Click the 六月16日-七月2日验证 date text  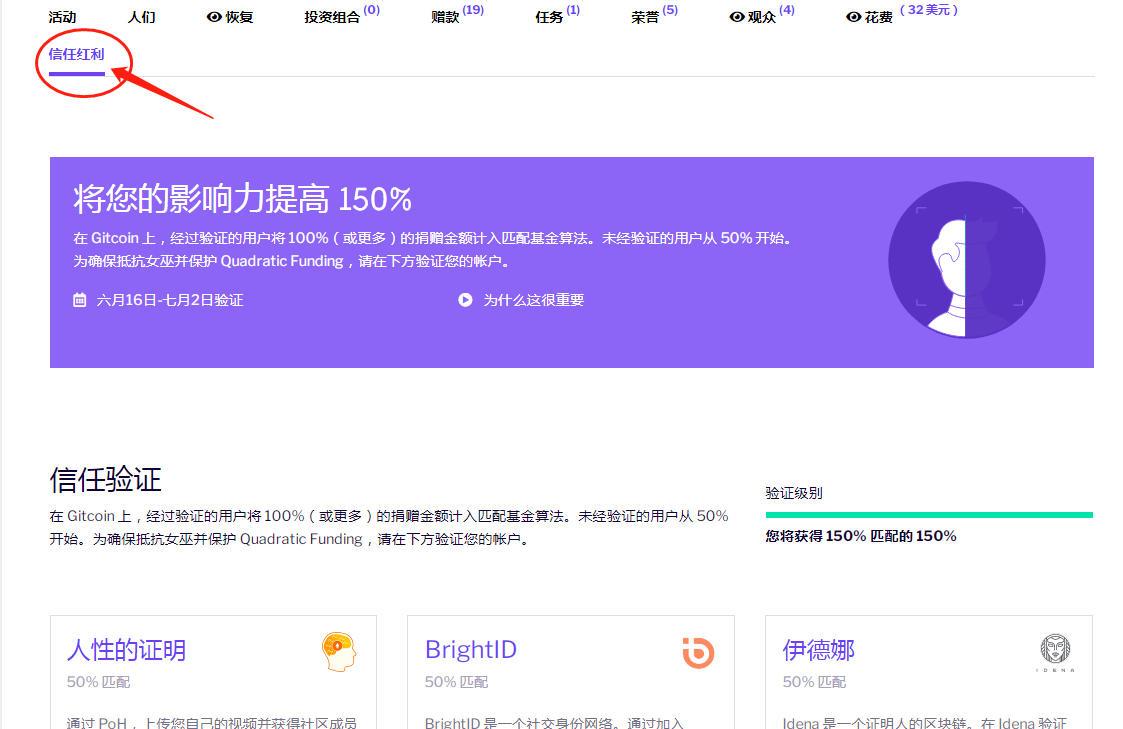click(x=170, y=300)
